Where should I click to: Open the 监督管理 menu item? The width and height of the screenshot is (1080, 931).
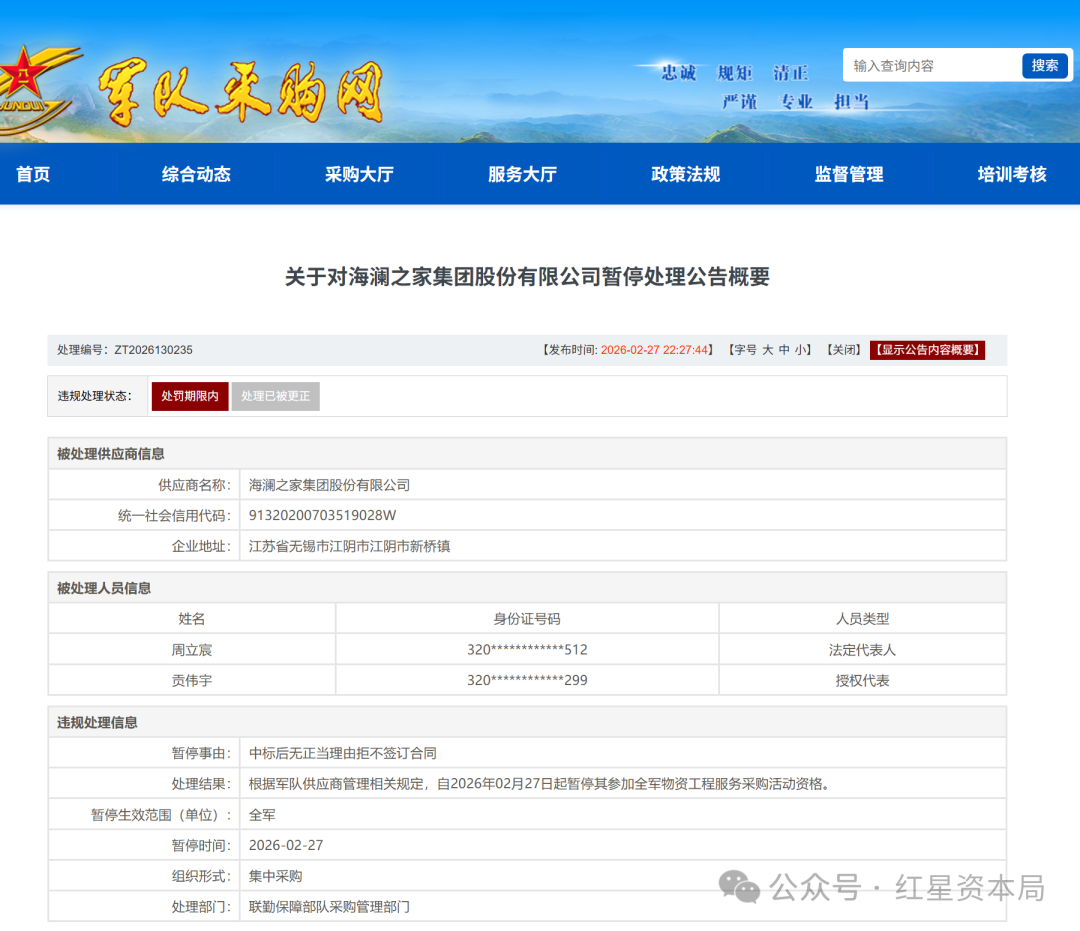click(849, 174)
